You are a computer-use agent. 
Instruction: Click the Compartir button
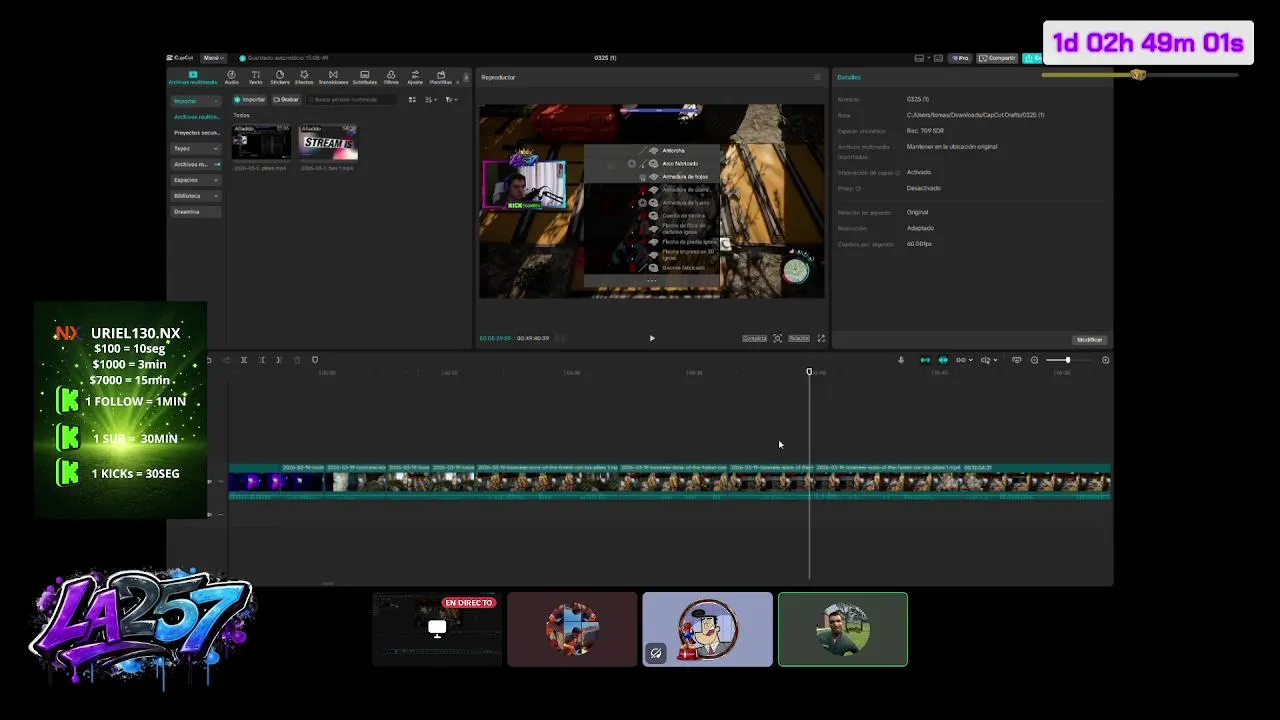coord(997,58)
